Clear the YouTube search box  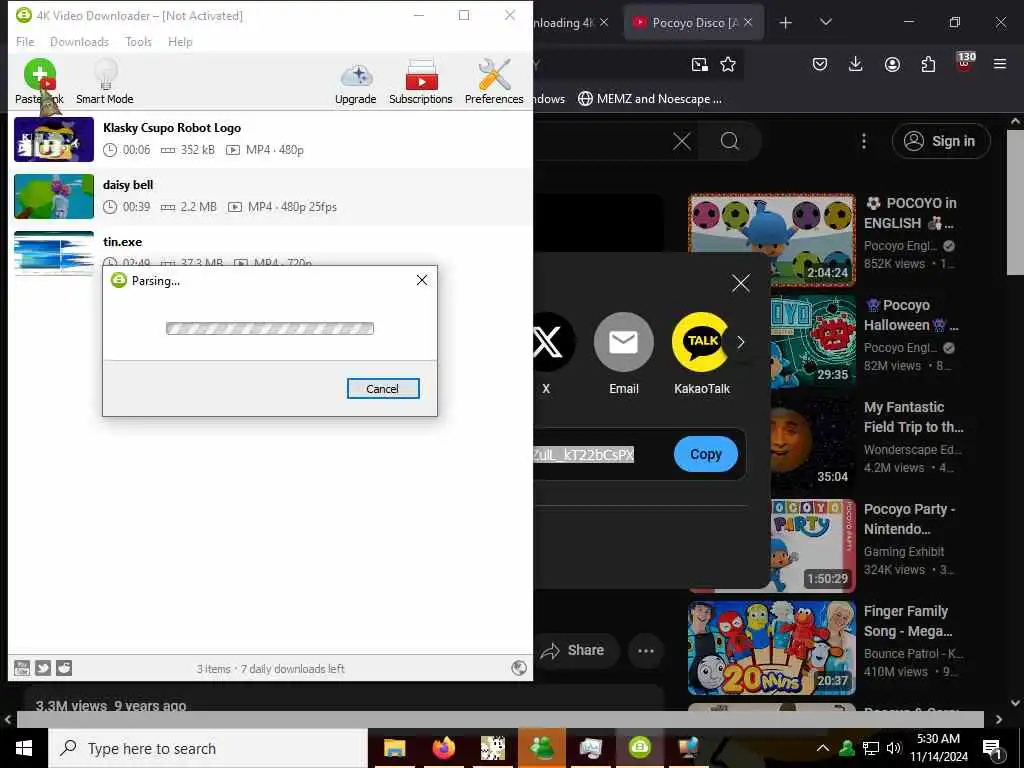[682, 141]
